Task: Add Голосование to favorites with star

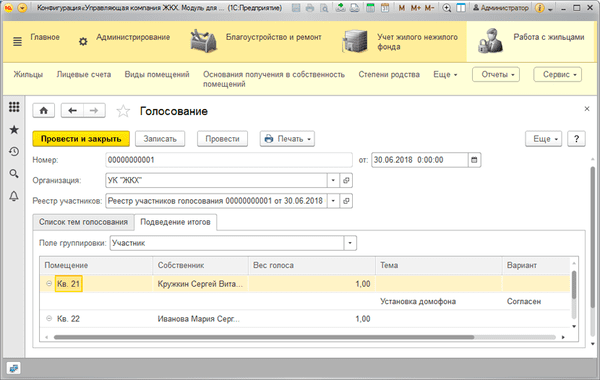Action: pos(123,111)
